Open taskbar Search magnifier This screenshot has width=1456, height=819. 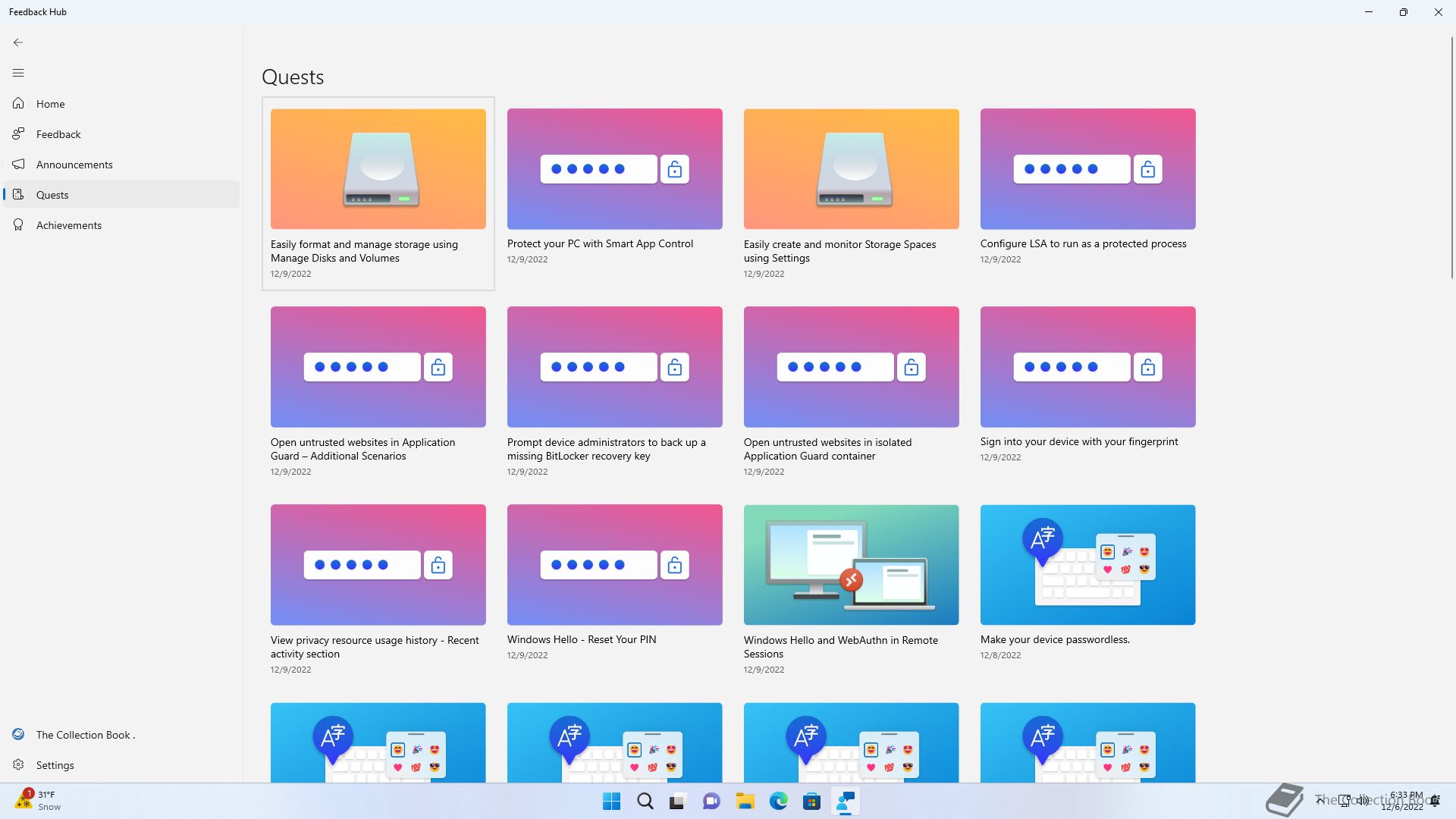click(x=645, y=802)
